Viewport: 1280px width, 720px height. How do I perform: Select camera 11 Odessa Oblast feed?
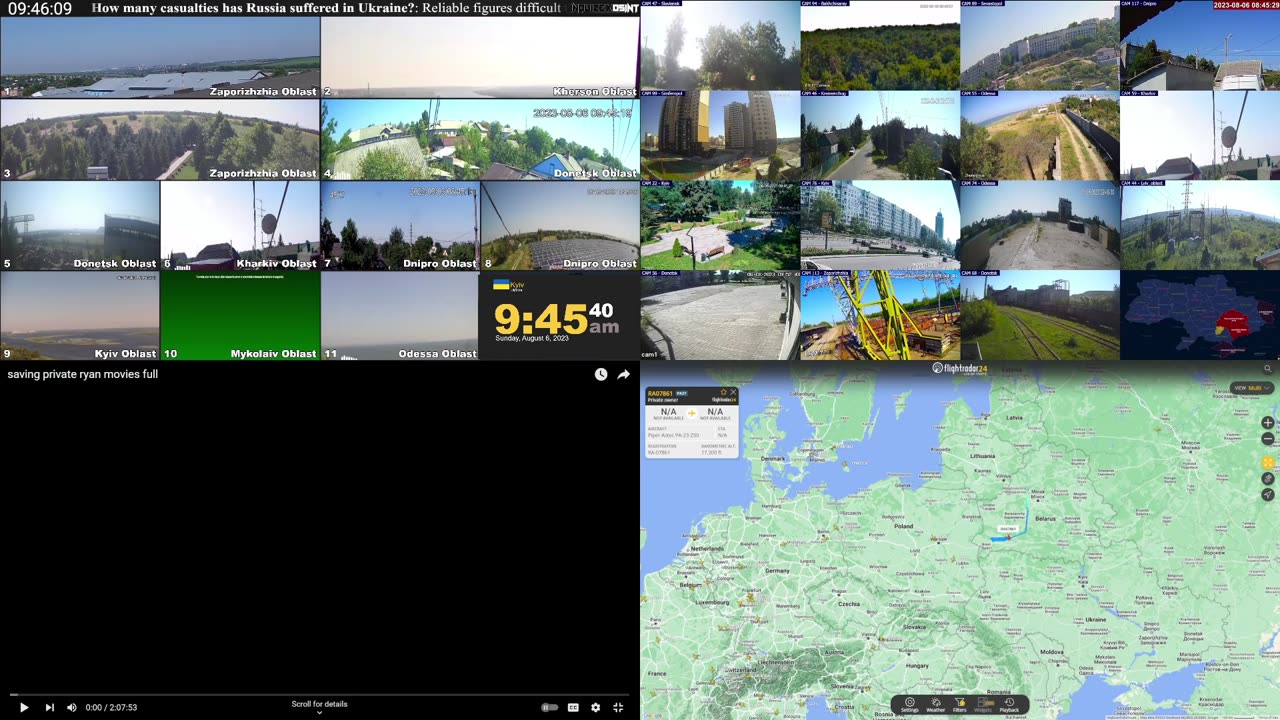(400, 316)
